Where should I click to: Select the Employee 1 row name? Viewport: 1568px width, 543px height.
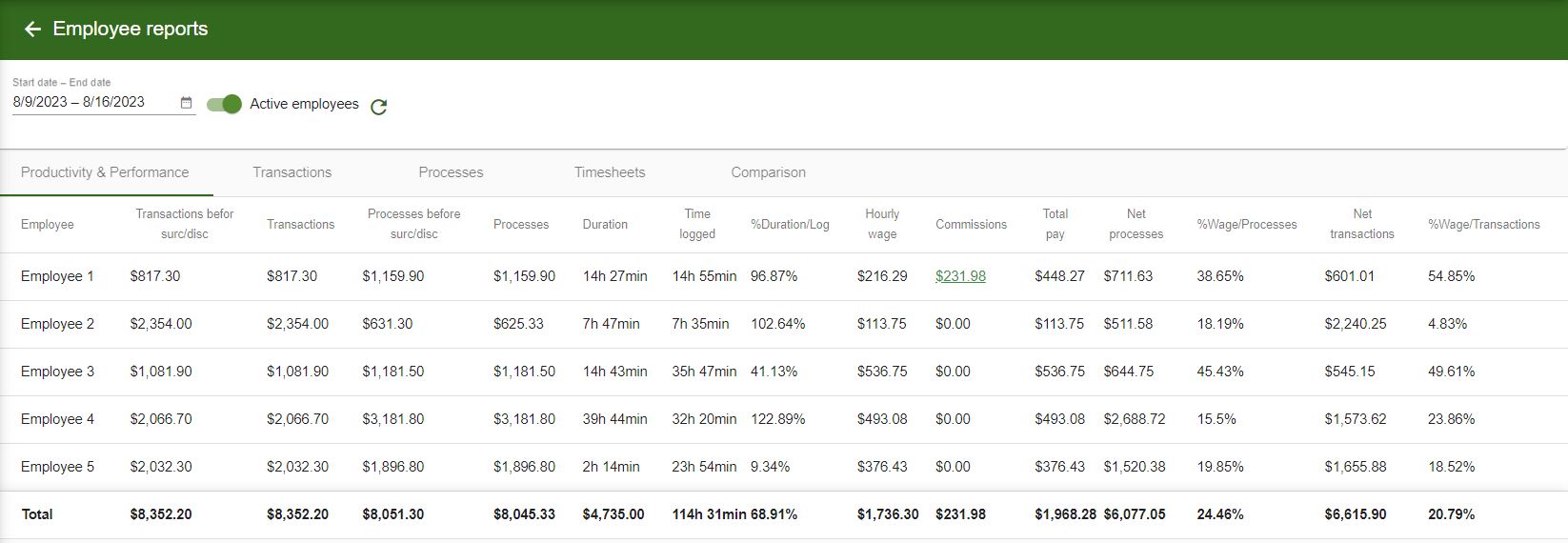tap(57, 276)
